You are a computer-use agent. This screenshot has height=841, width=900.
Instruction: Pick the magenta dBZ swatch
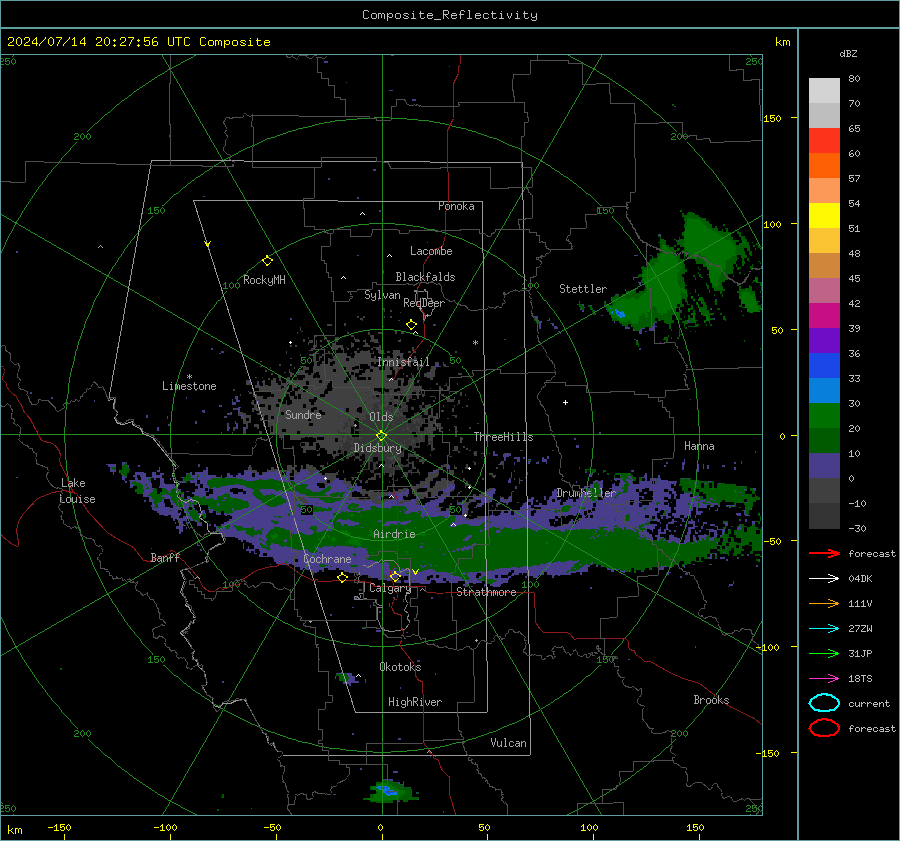pyautogui.click(x=824, y=316)
